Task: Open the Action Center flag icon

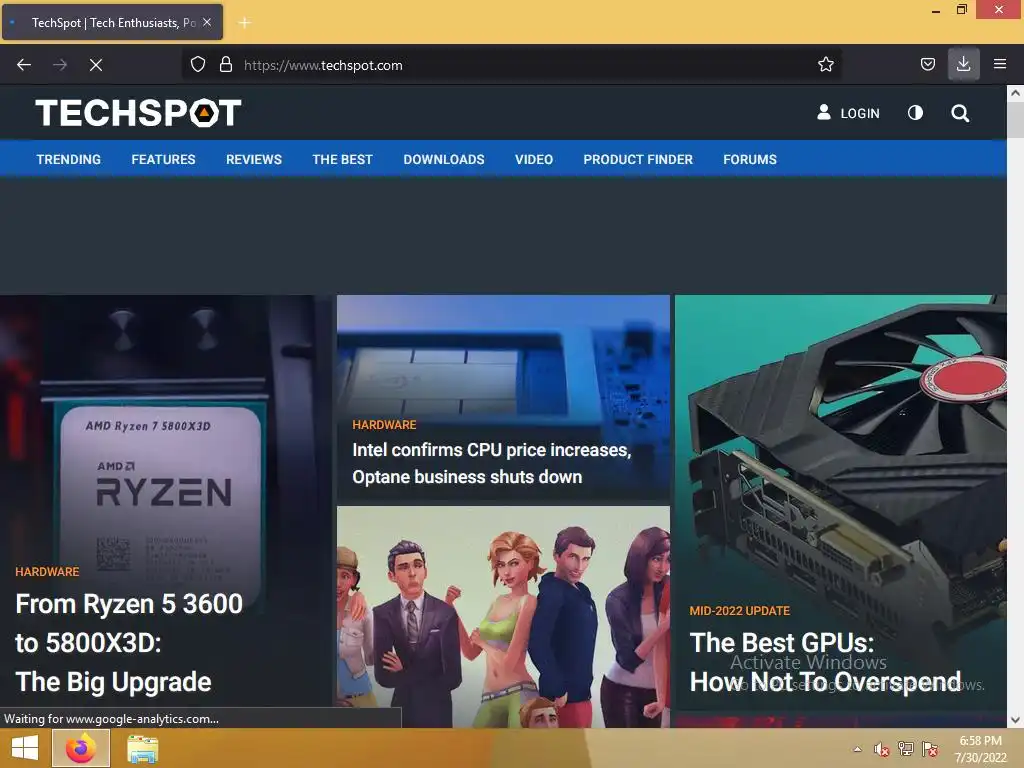Action: [930, 749]
